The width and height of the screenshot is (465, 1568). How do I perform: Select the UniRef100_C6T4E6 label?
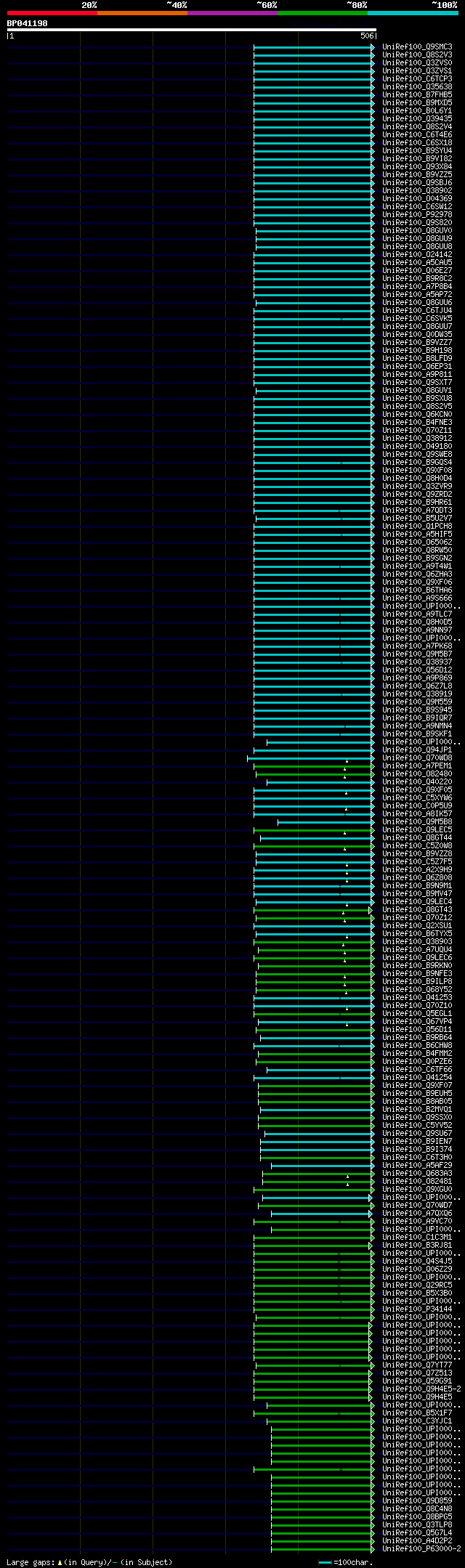(417, 134)
